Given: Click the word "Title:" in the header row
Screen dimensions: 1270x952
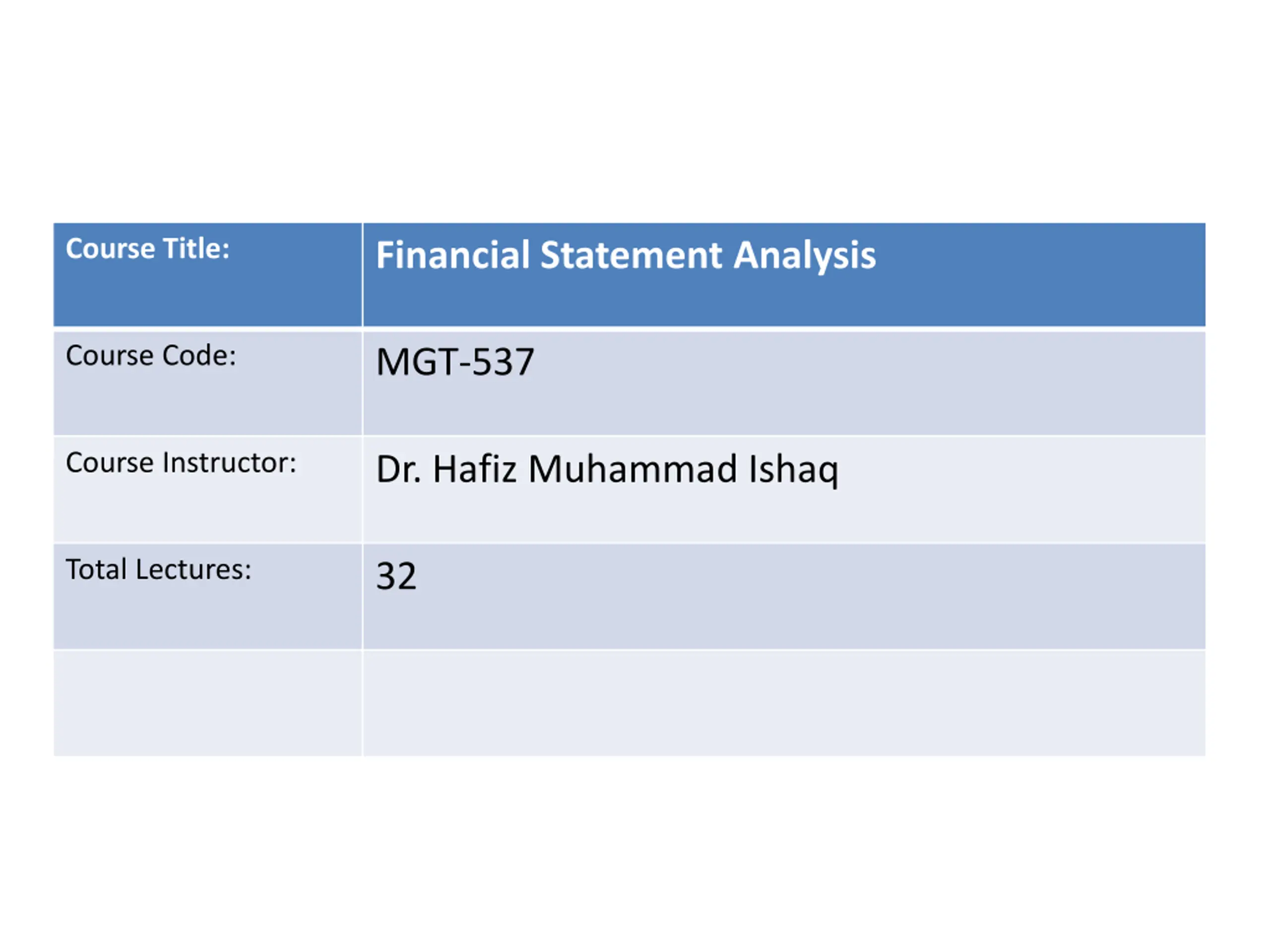Looking at the screenshot, I should 196,249.
